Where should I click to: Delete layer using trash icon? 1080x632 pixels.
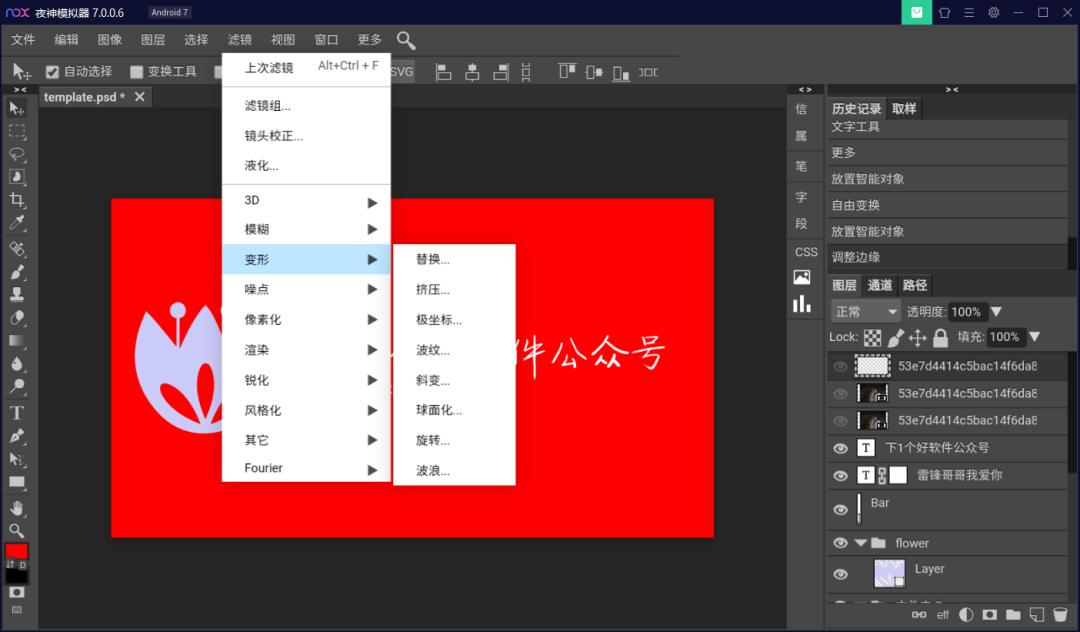tap(1060, 614)
